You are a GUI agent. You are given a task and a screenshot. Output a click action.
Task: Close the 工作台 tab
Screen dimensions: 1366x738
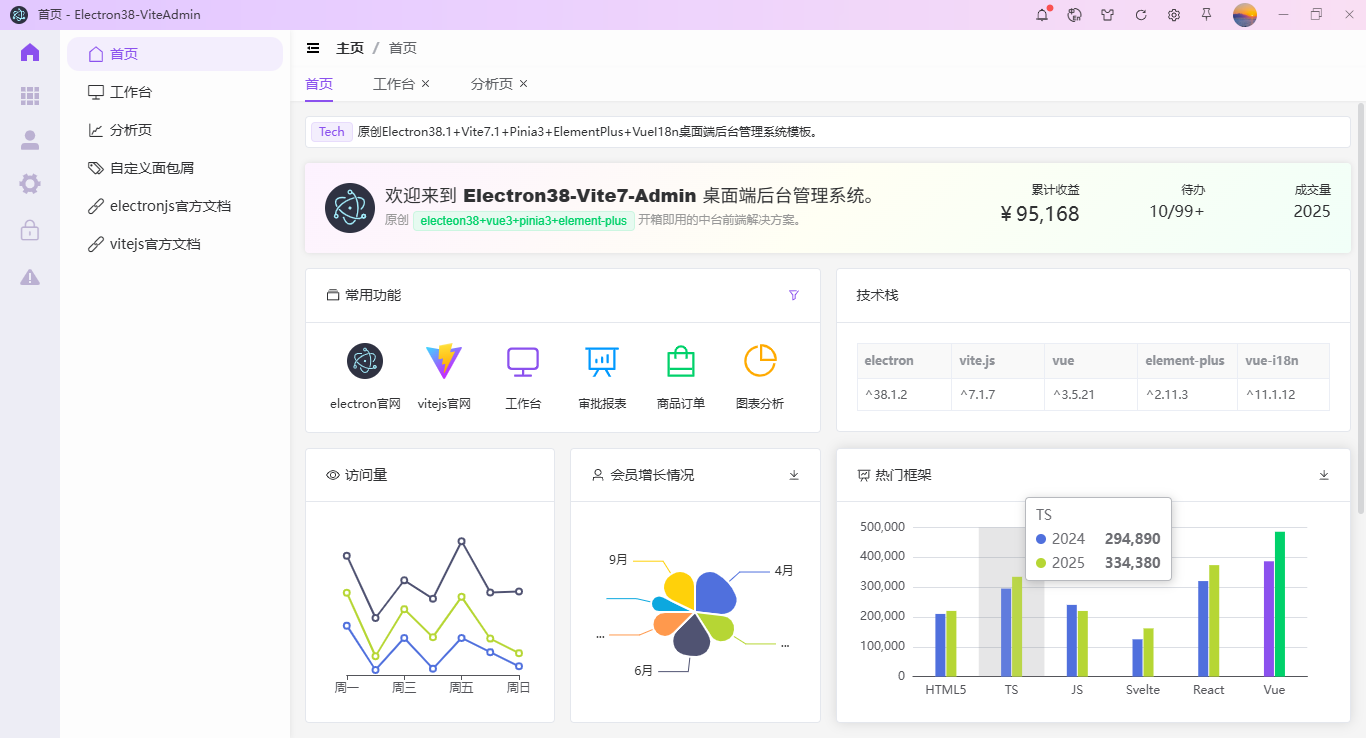click(x=426, y=84)
